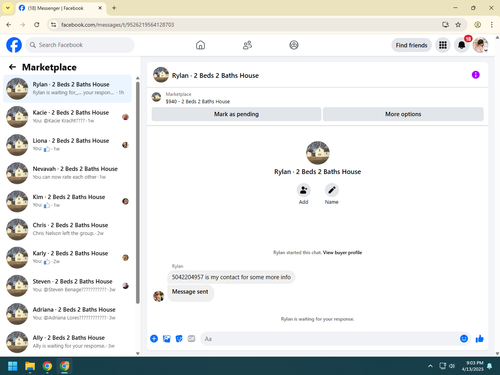Open the Steven conversation

(68, 286)
